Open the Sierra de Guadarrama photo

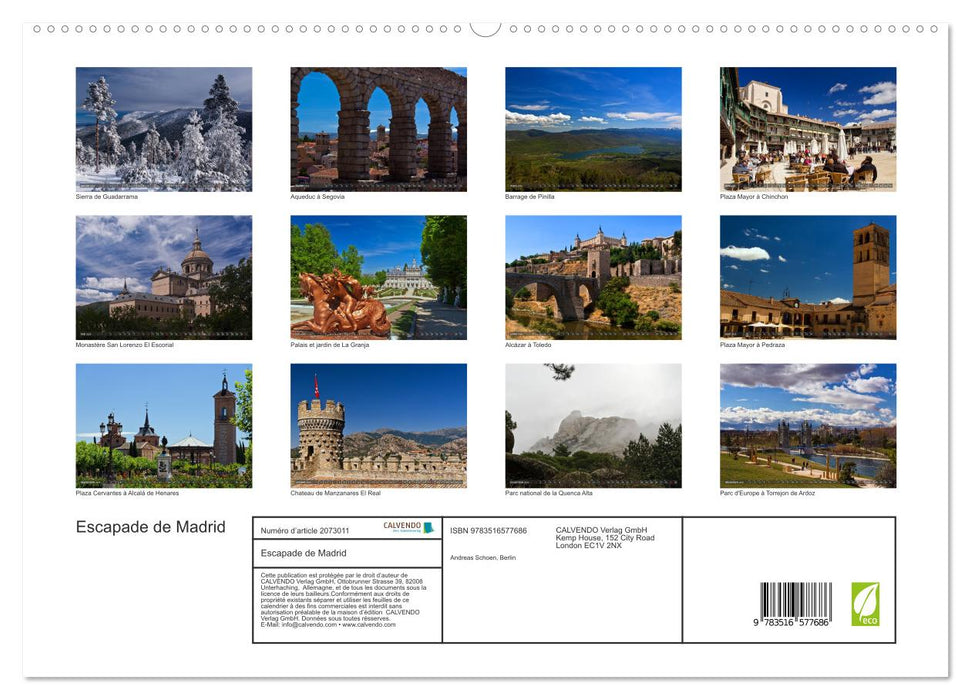(x=163, y=128)
